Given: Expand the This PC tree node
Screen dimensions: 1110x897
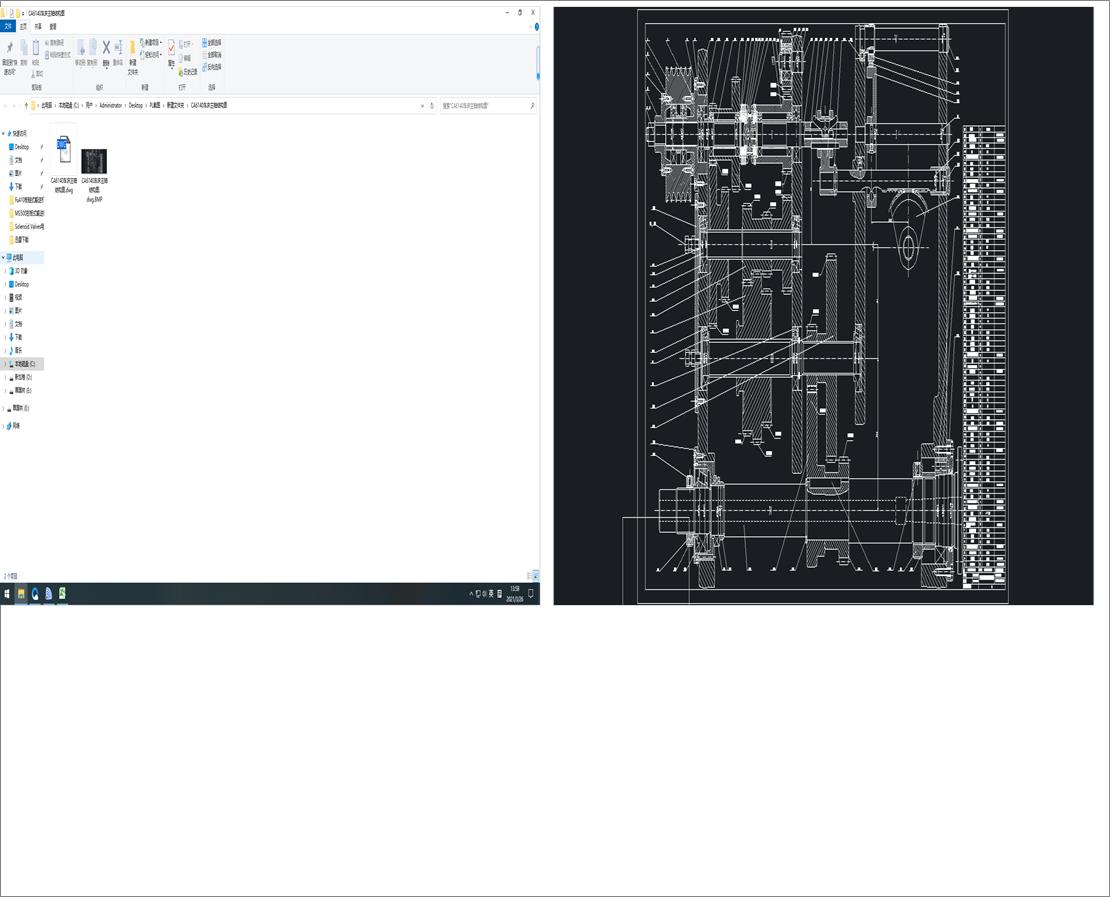Looking at the screenshot, I should point(4,257).
